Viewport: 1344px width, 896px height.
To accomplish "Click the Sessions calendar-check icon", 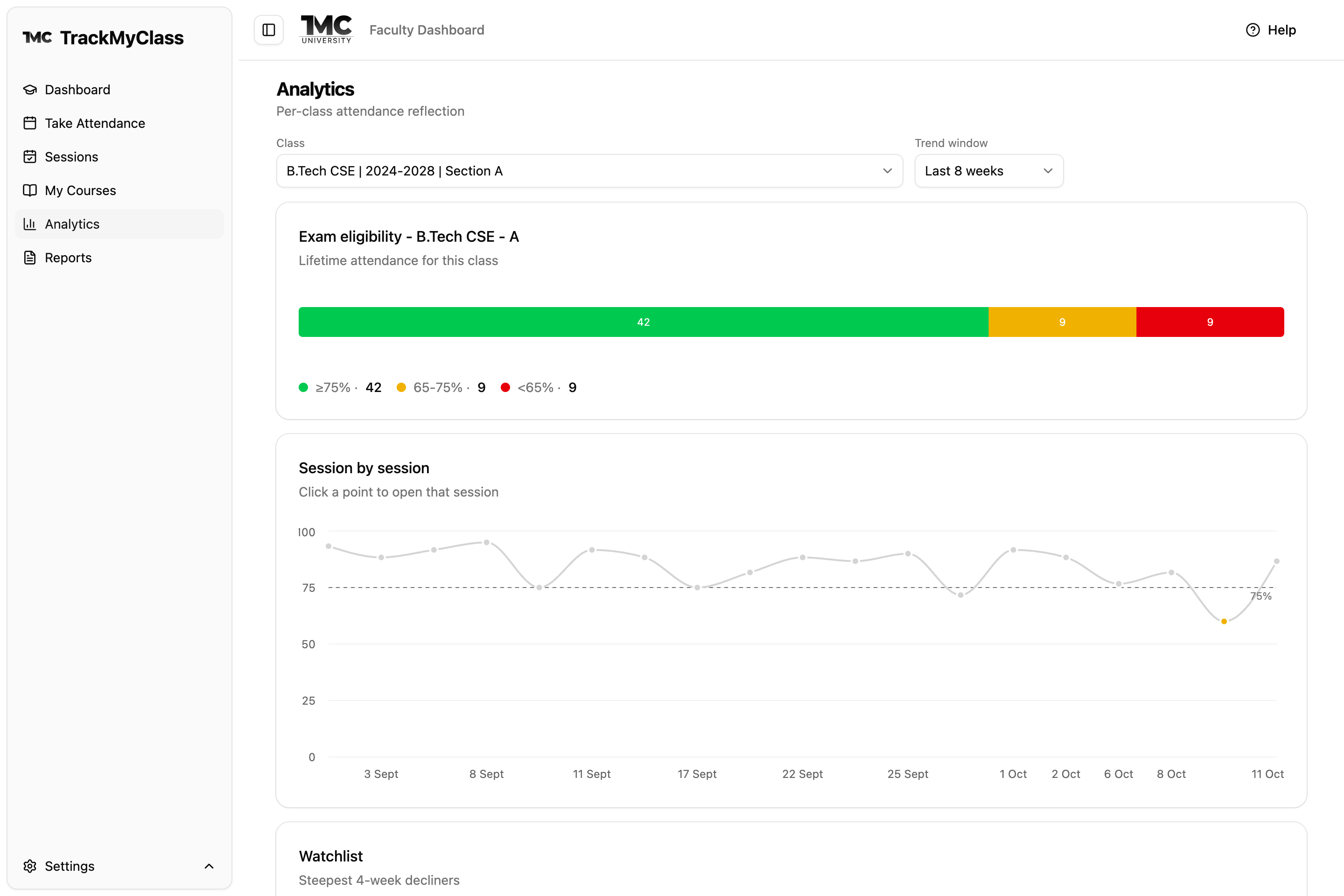I will (30, 157).
